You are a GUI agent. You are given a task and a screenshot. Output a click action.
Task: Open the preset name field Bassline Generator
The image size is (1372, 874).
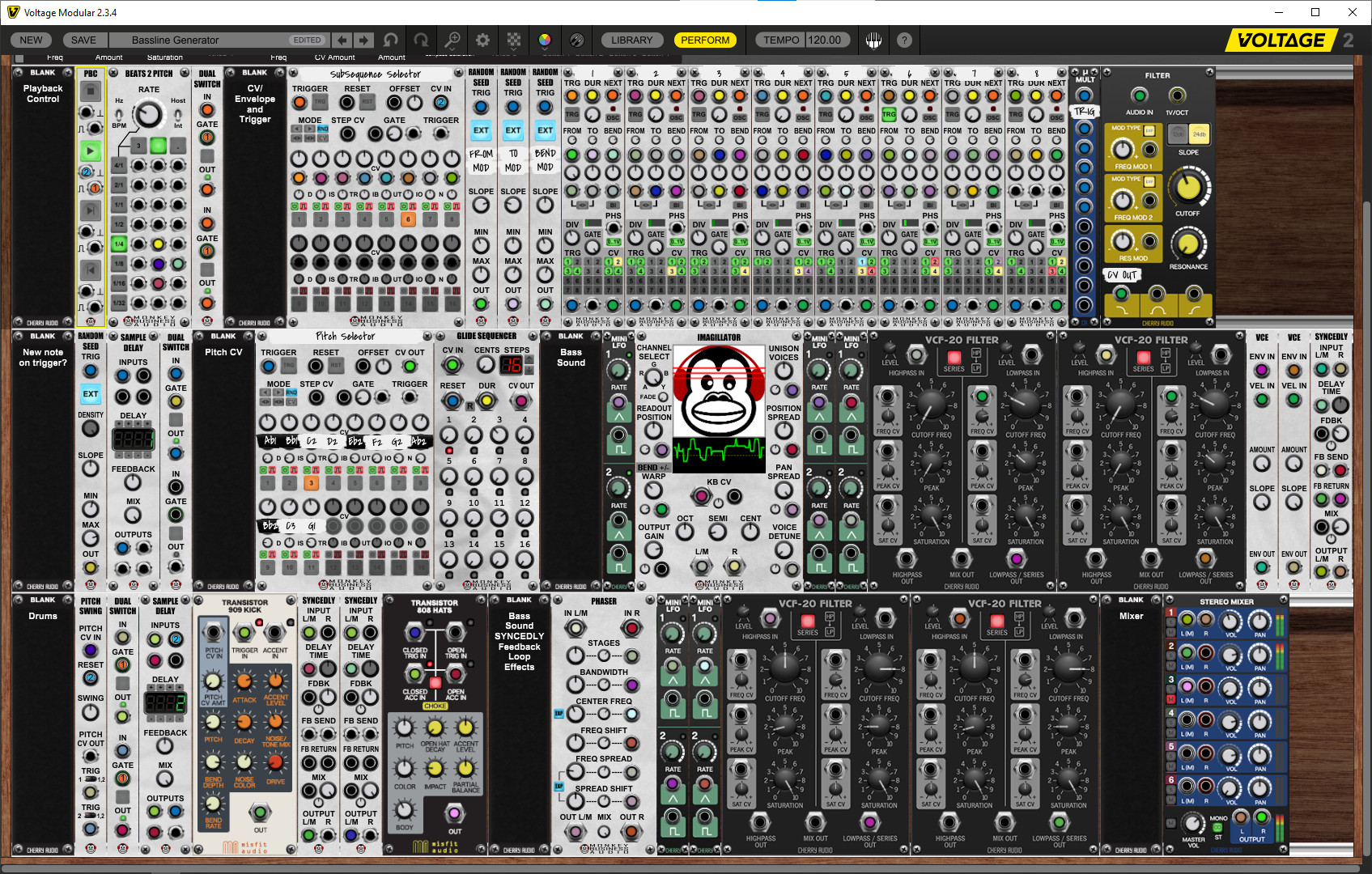[x=219, y=40]
